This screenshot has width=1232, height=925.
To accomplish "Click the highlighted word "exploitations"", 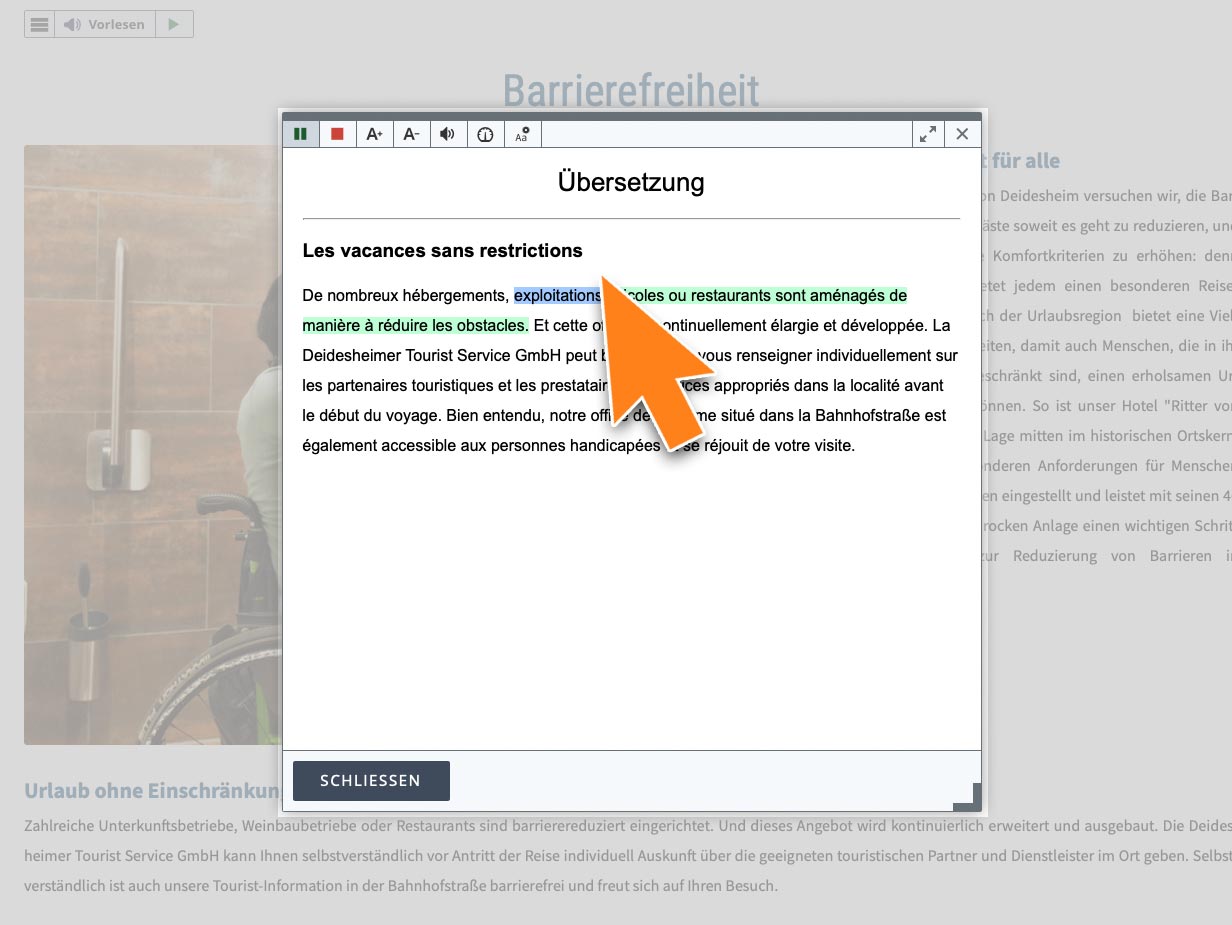I will coord(556,296).
